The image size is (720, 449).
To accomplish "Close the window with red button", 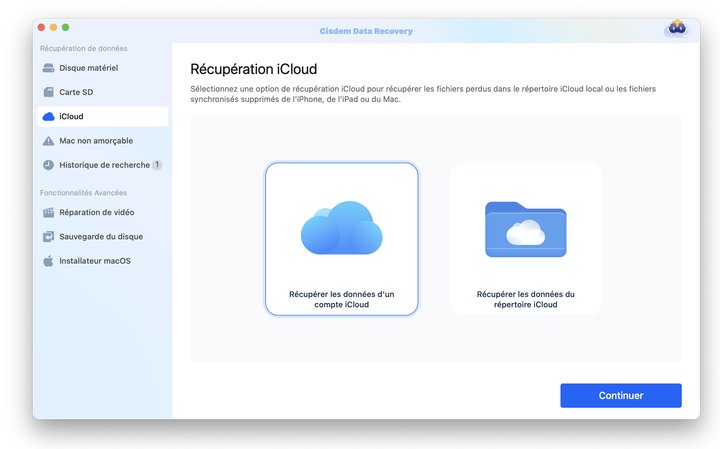I will tap(41, 28).
